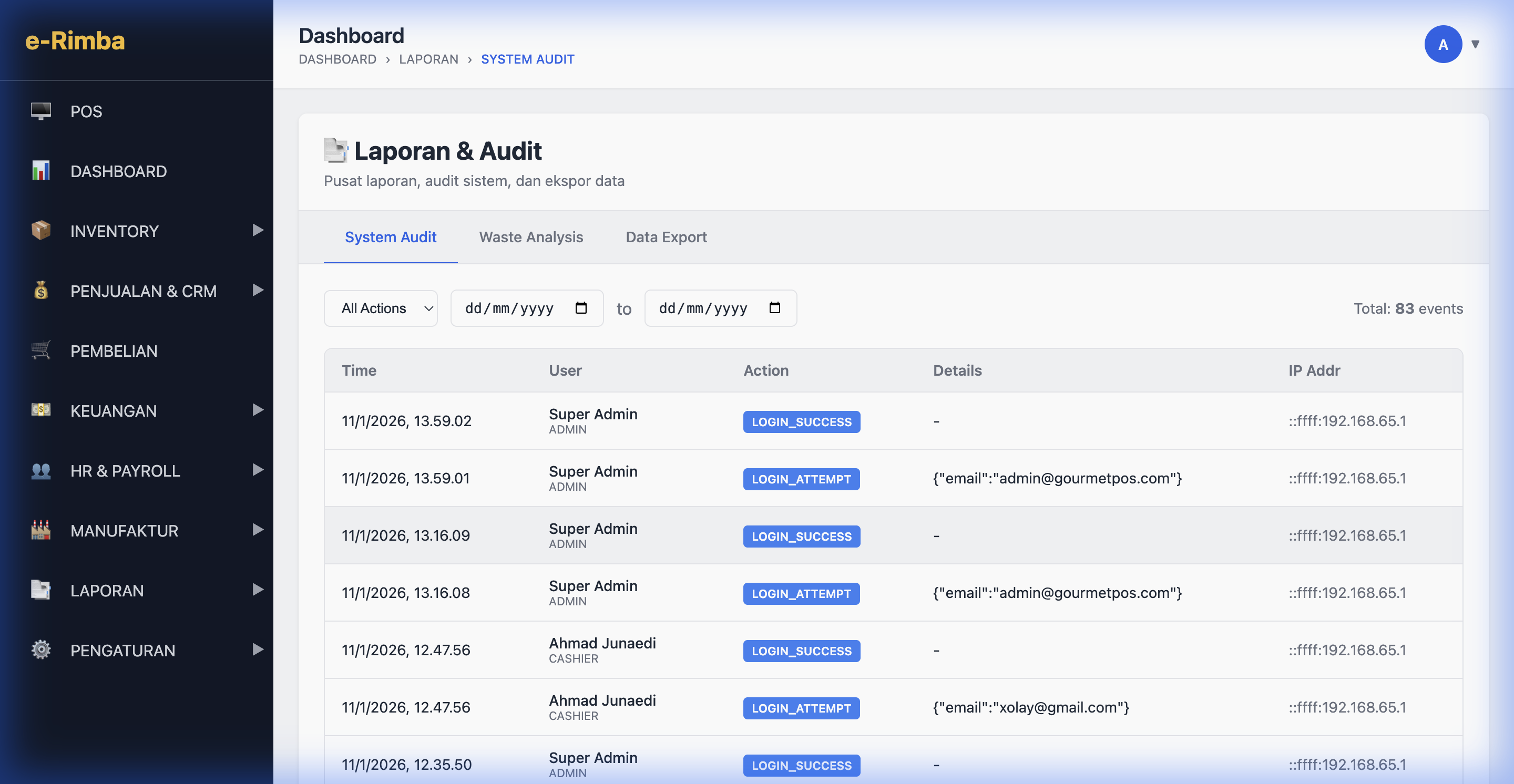Open the user avatar circle top right

[x=1444, y=44]
